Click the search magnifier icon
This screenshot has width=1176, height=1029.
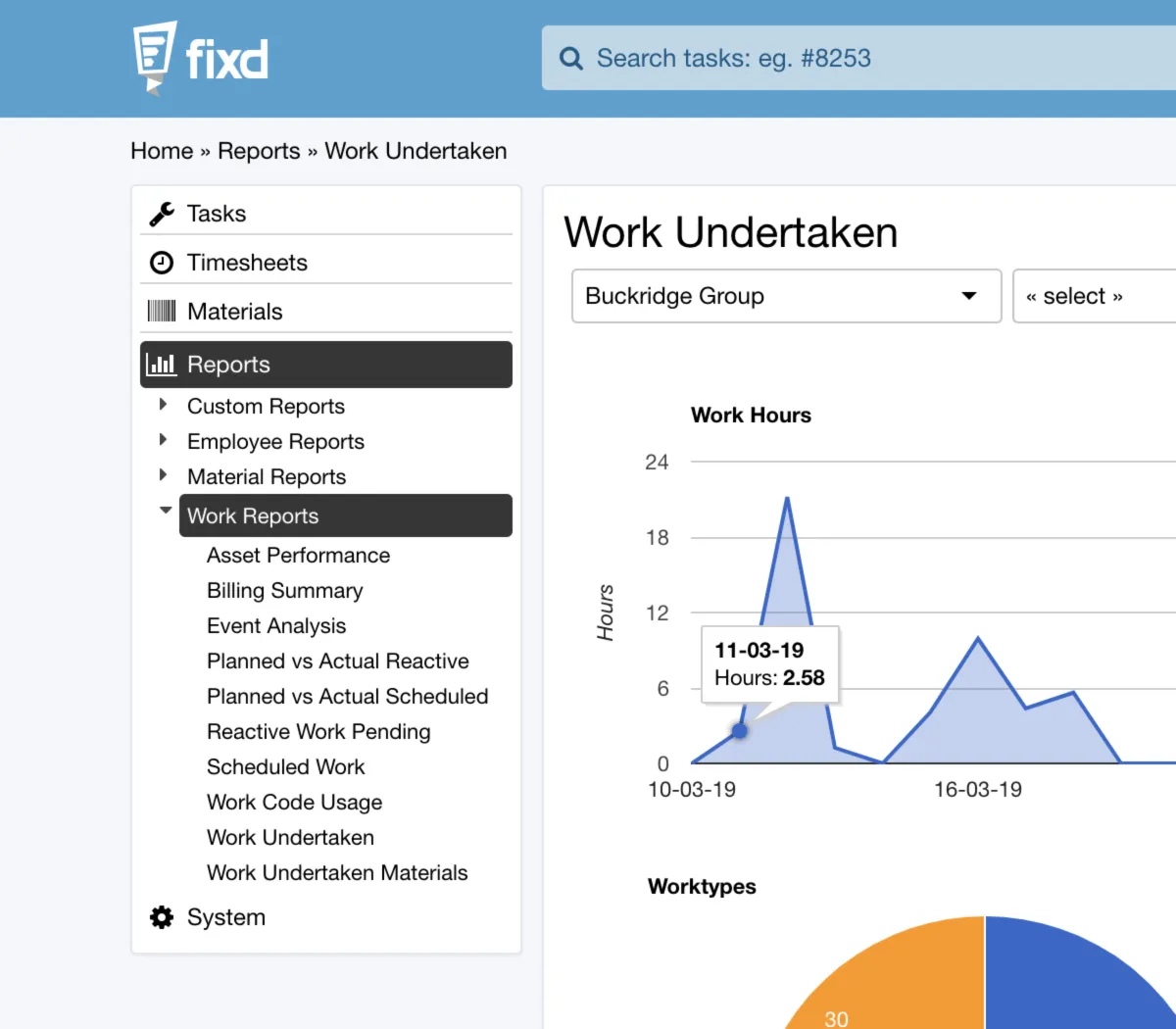571,59
